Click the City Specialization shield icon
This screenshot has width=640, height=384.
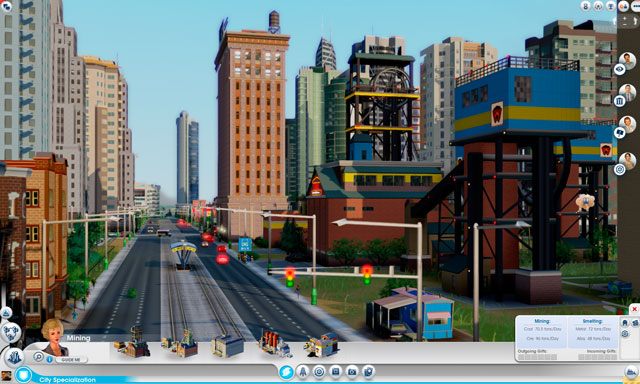pyautogui.click(x=23, y=375)
